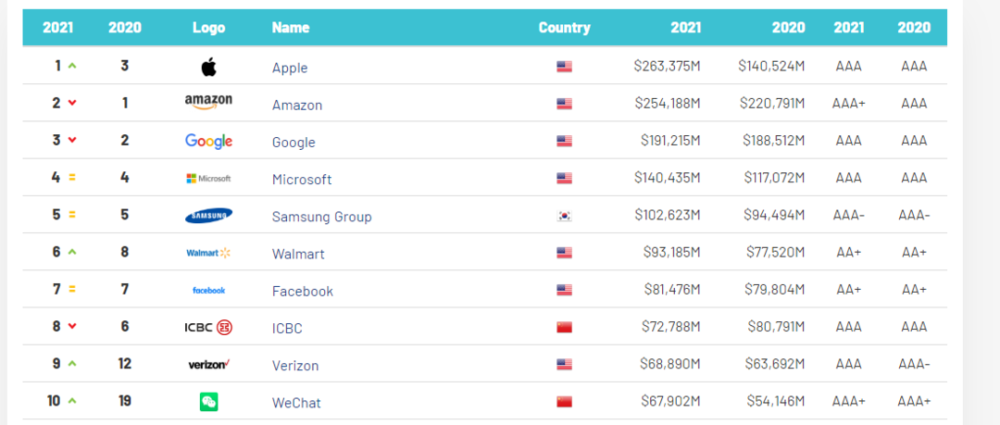Click Amazon's 2021 value $254,188M
1000x425 pixels.
pyautogui.click(x=667, y=104)
